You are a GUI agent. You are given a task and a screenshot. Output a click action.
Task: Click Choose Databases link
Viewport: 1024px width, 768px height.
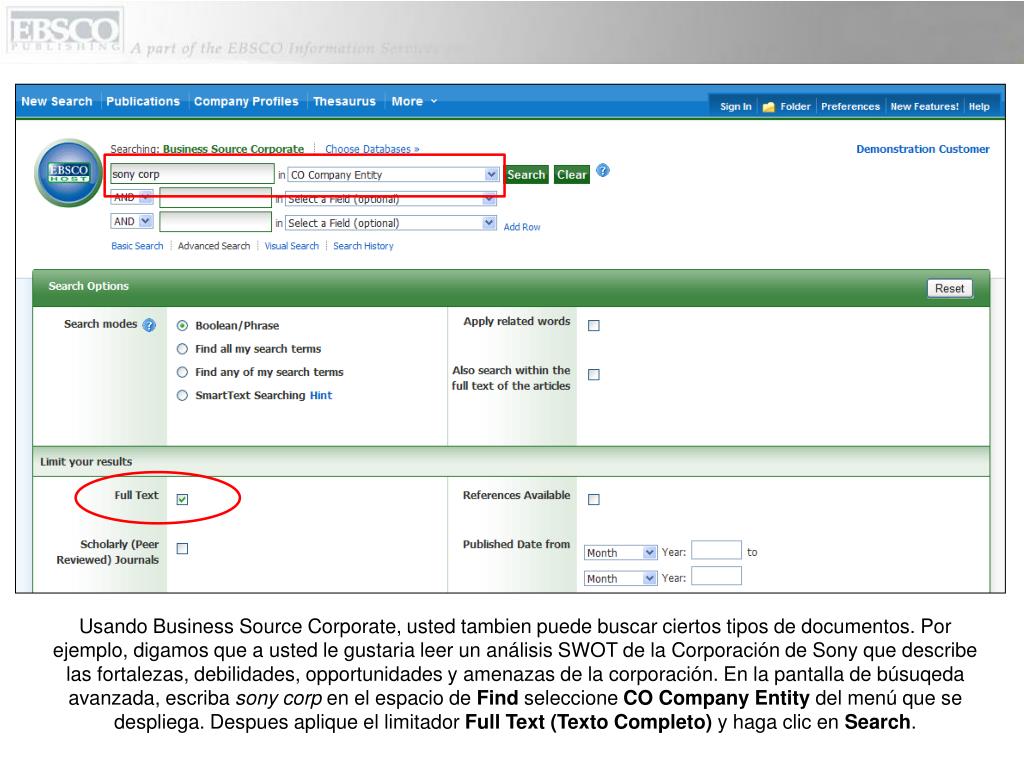(x=372, y=149)
